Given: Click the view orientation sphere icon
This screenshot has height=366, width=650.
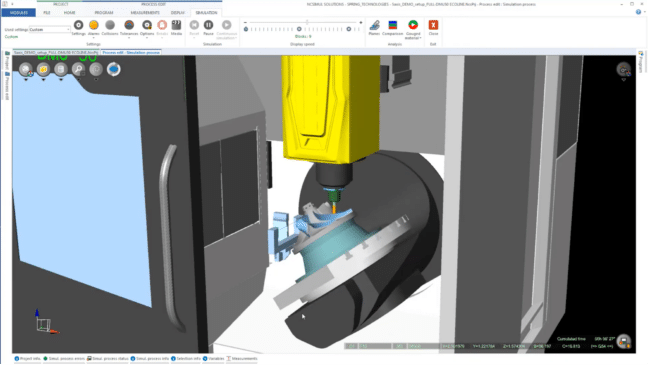Looking at the screenshot, I should (x=26, y=69).
